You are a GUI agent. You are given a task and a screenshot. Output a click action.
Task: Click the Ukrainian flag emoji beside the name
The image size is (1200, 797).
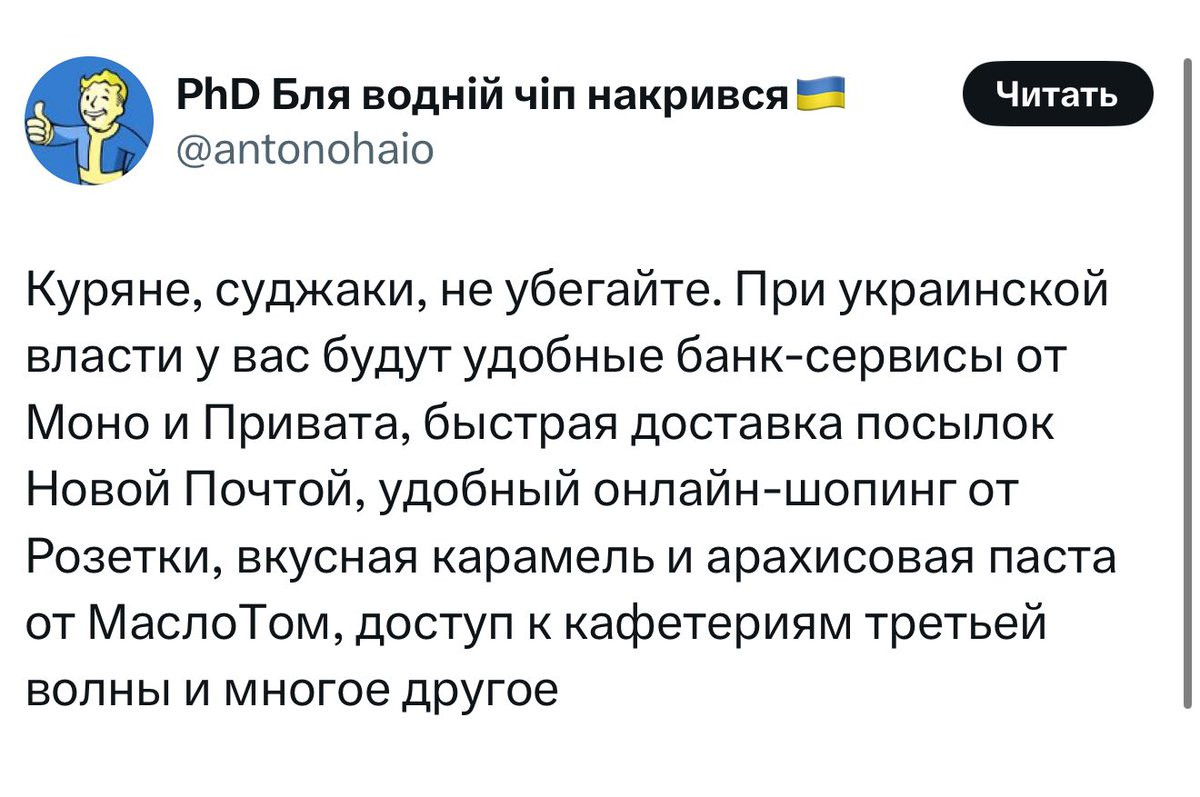[x=821, y=93]
